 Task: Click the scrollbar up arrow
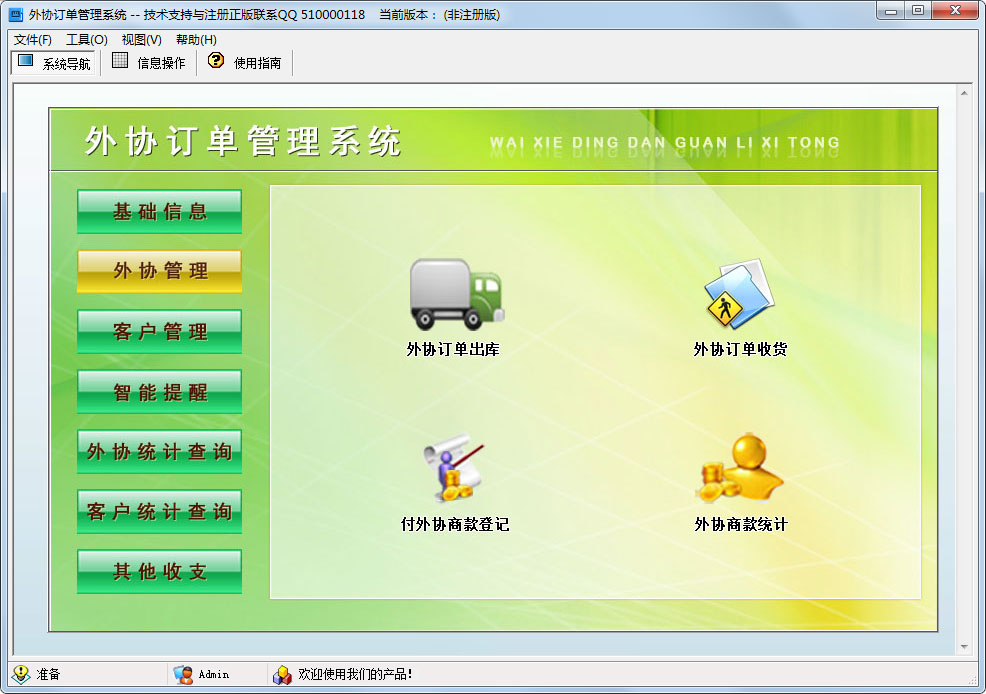[x=964, y=93]
